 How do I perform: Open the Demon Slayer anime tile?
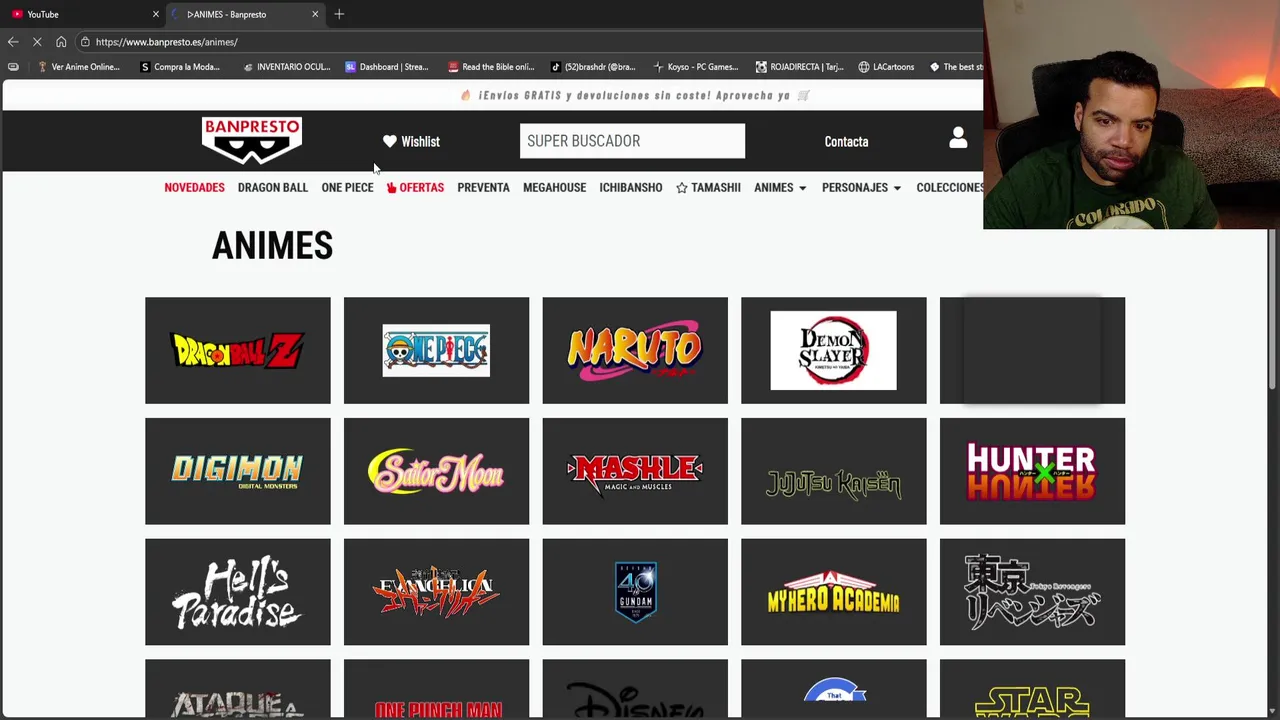pyautogui.click(x=834, y=350)
